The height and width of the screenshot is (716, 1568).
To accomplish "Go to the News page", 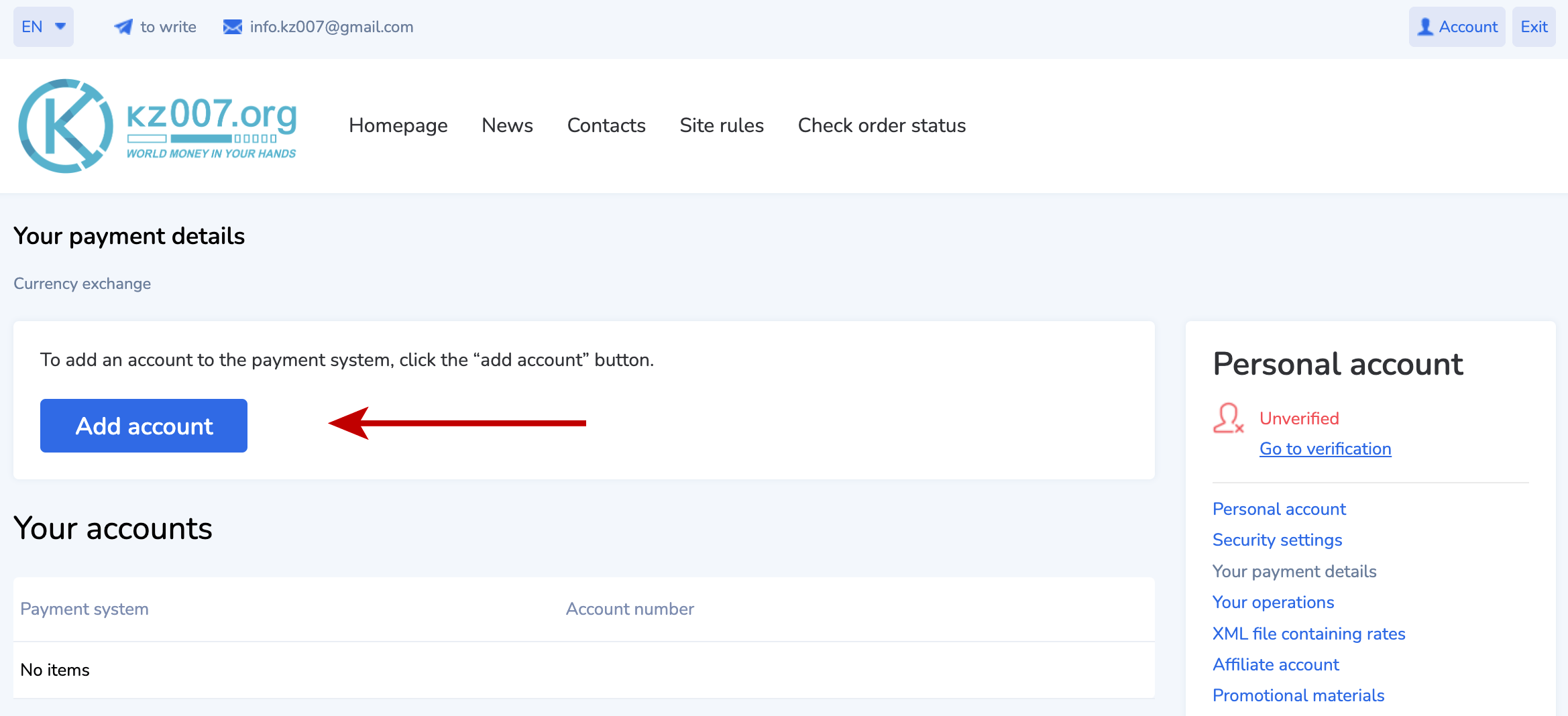I will tap(507, 125).
